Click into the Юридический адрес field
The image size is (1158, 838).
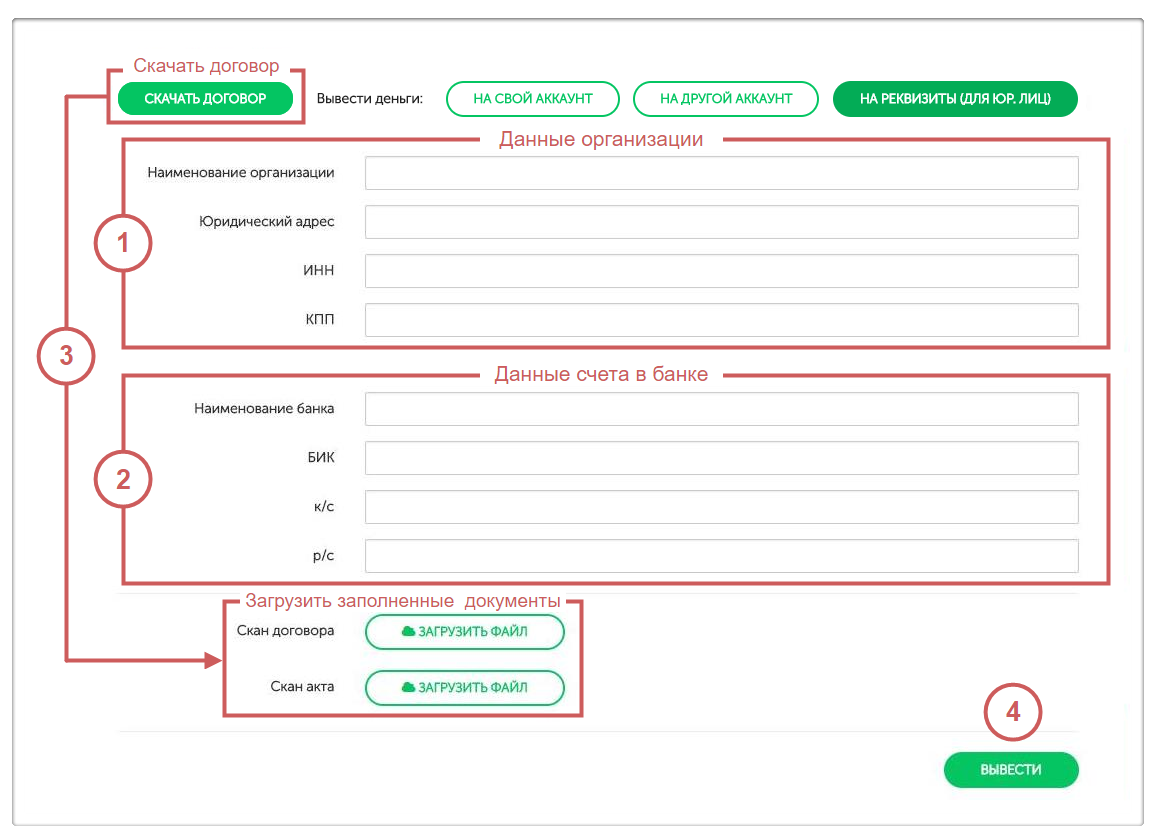[721, 222]
